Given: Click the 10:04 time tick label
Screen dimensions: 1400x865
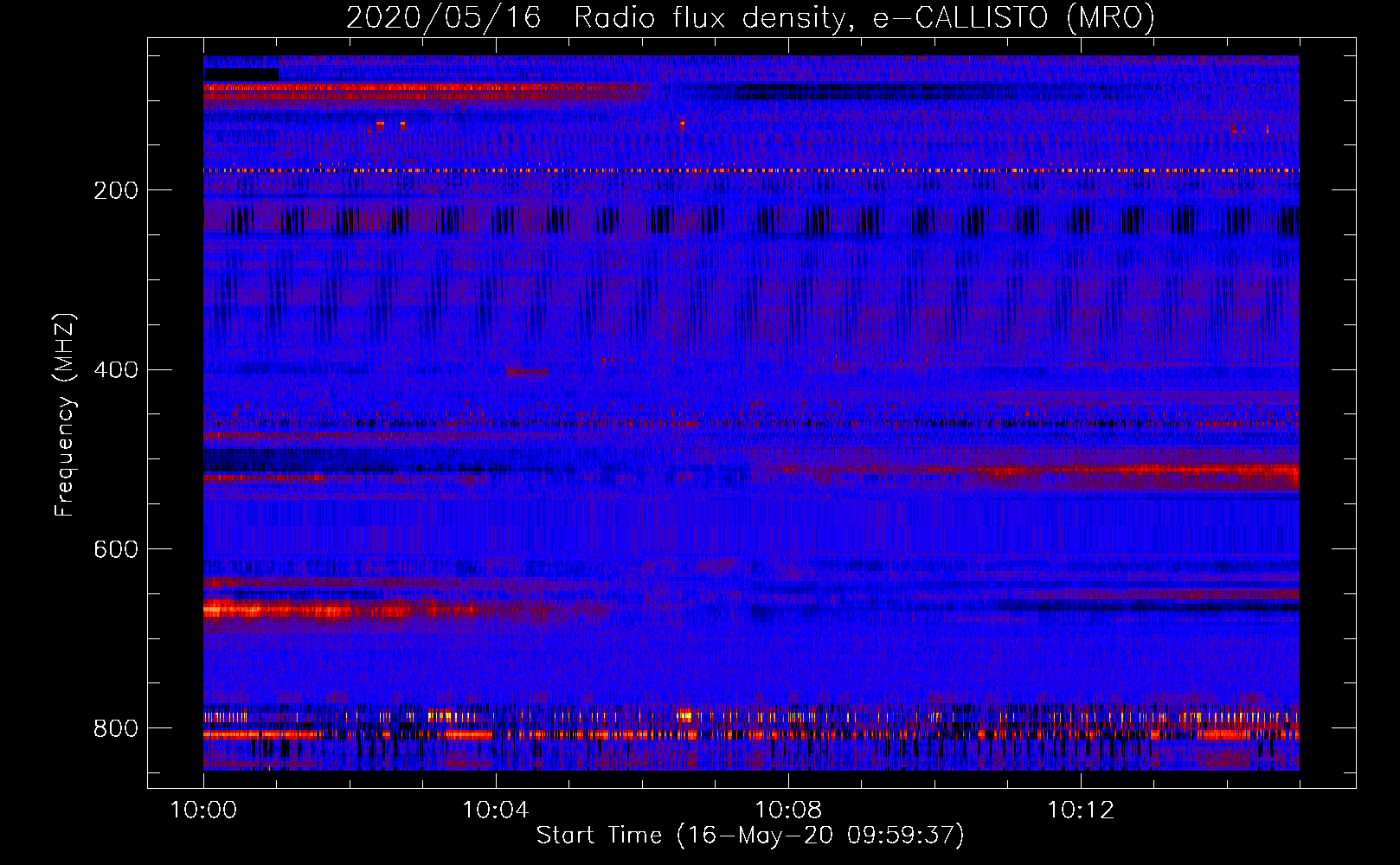Looking at the screenshot, I should coord(496,811).
